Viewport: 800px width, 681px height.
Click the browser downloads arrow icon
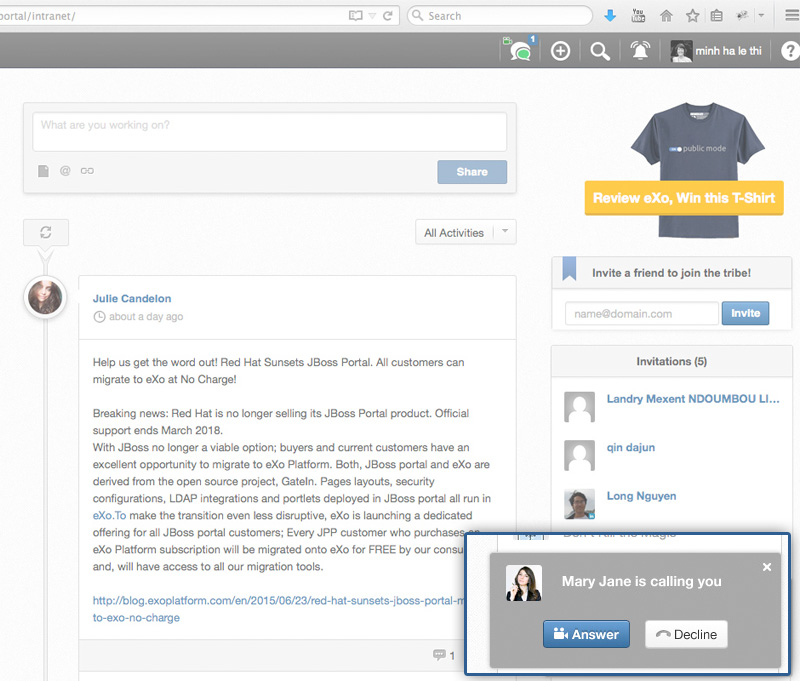click(x=610, y=16)
